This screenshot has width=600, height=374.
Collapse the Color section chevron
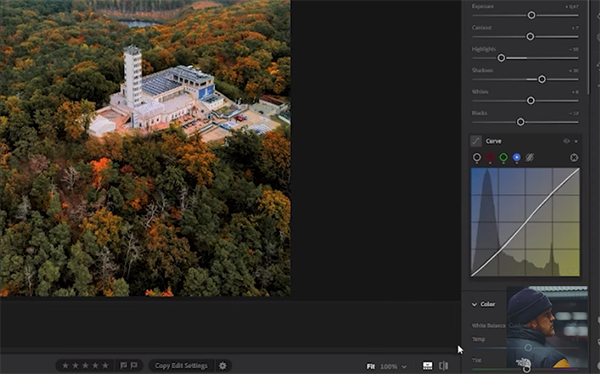pyautogui.click(x=474, y=304)
